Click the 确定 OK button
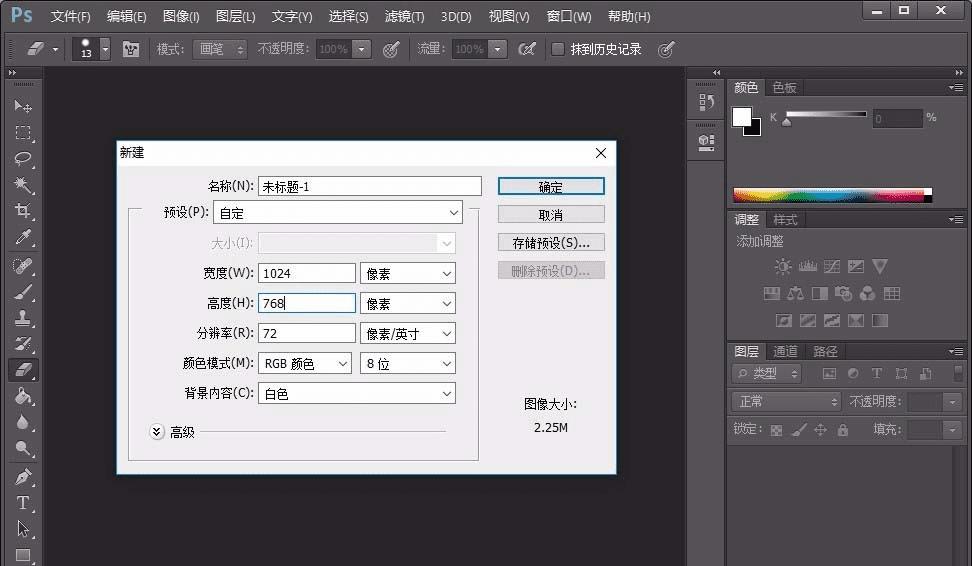The height and width of the screenshot is (566, 972). [551, 187]
